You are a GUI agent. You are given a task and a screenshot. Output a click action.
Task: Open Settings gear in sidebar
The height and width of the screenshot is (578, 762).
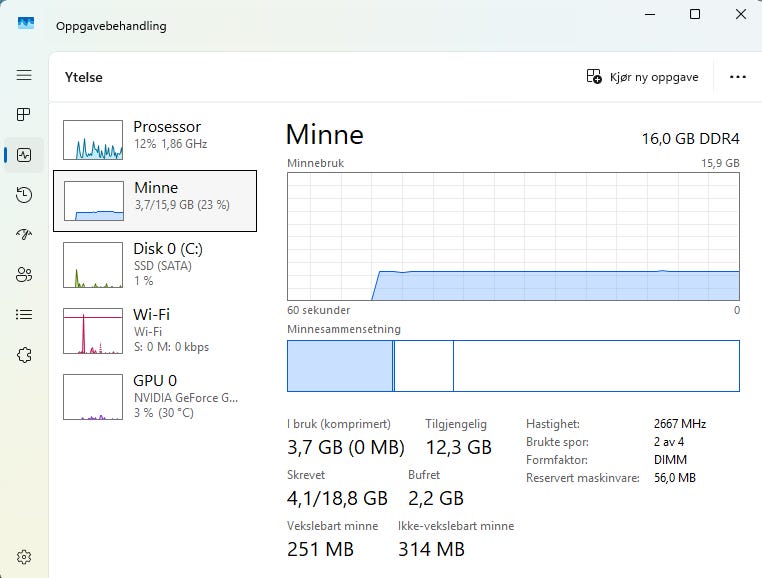click(x=24, y=557)
